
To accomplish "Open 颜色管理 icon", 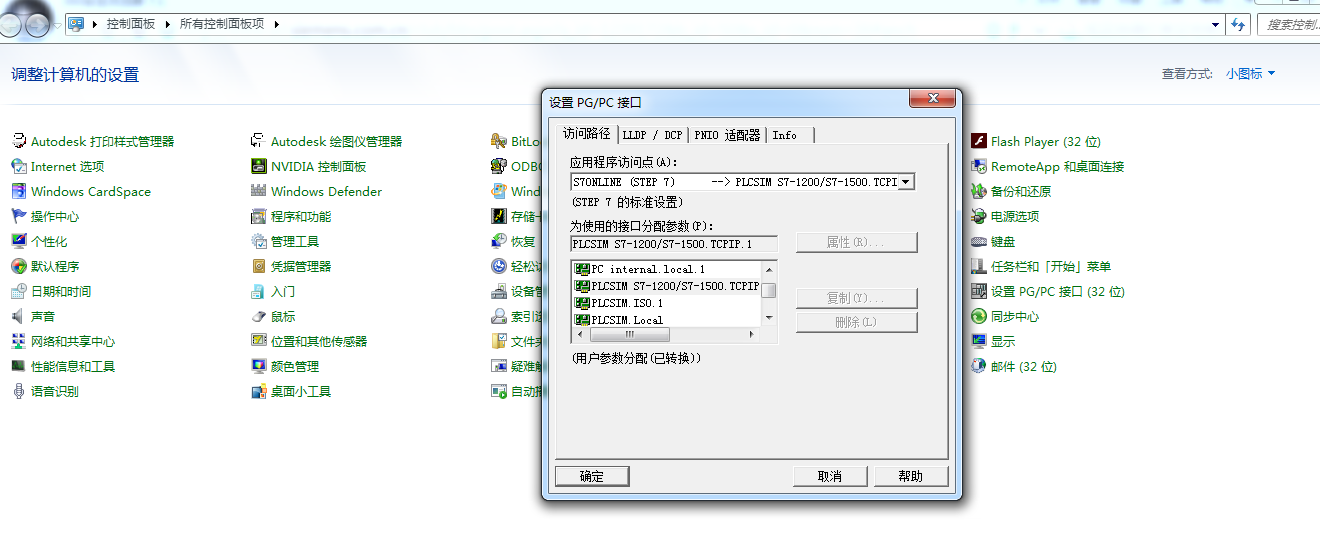I will tap(259, 366).
